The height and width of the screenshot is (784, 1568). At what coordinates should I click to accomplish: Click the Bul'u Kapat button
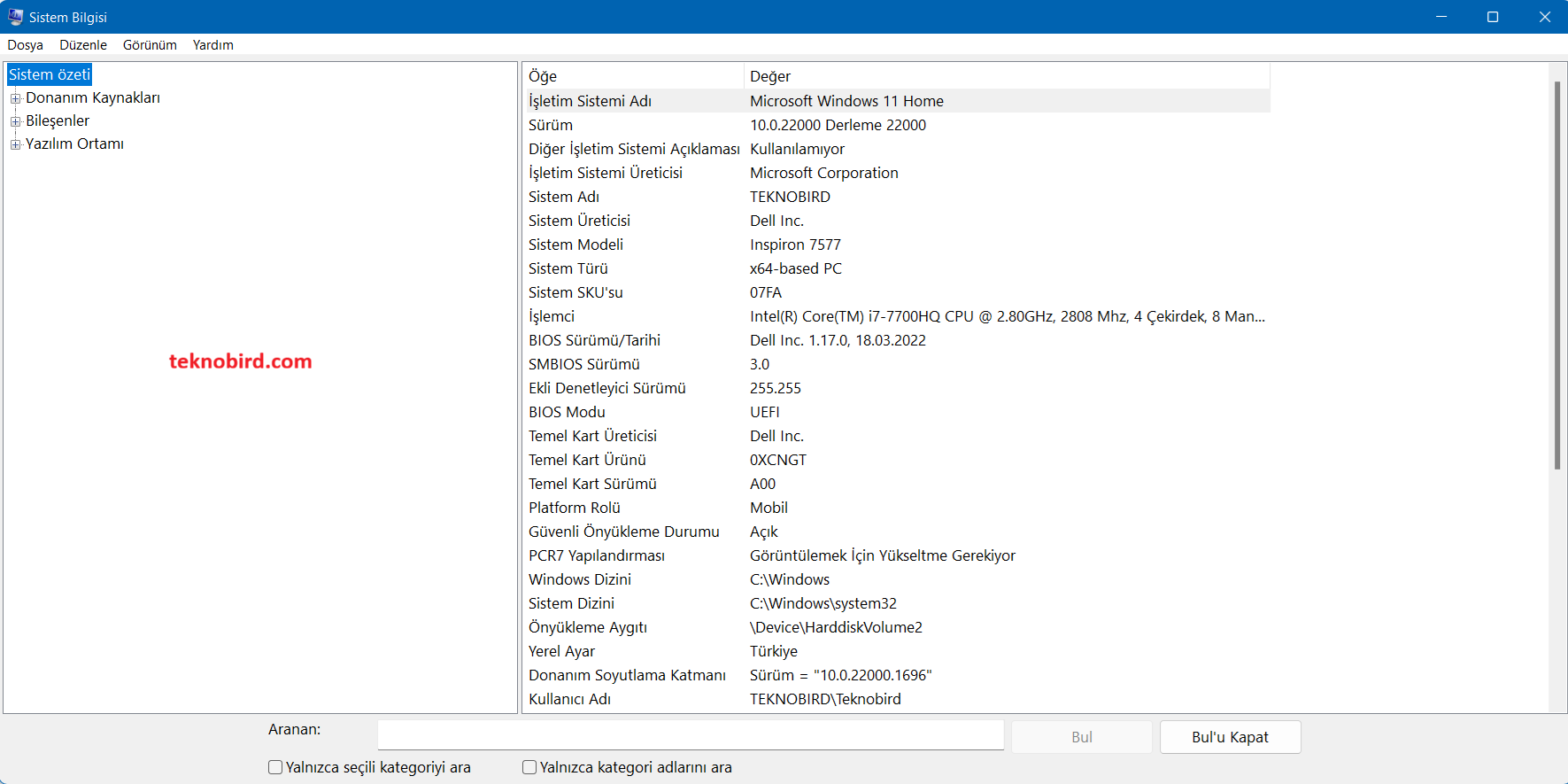[1230, 737]
